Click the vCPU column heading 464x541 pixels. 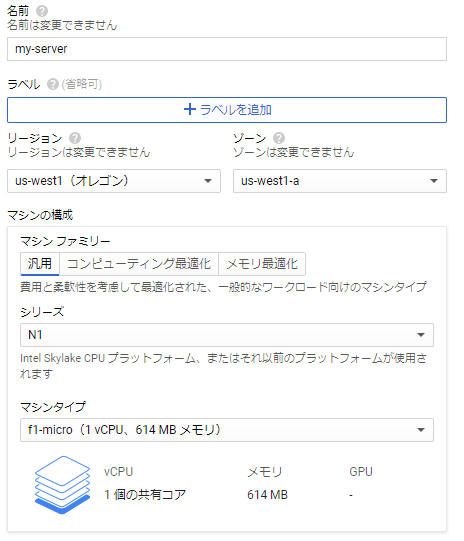pyautogui.click(x=118, y=472)
